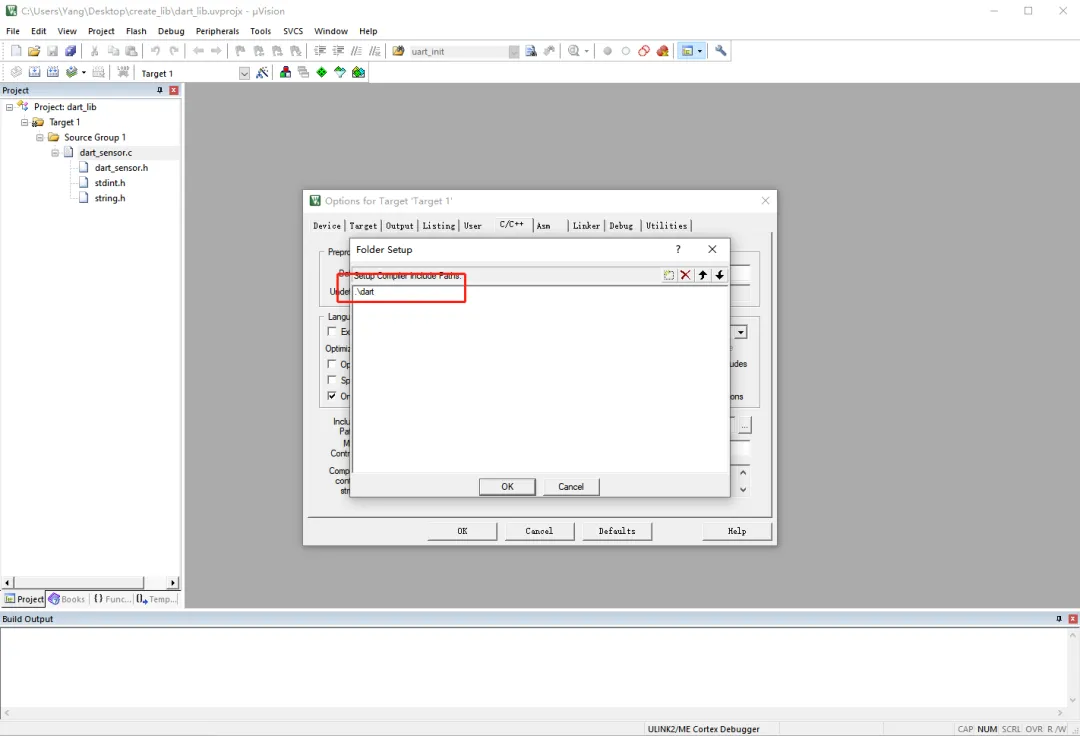Screen dimensions: 1080x736
Task: Open the debug icon's dropdown arrow
Action: click(587, 51)
